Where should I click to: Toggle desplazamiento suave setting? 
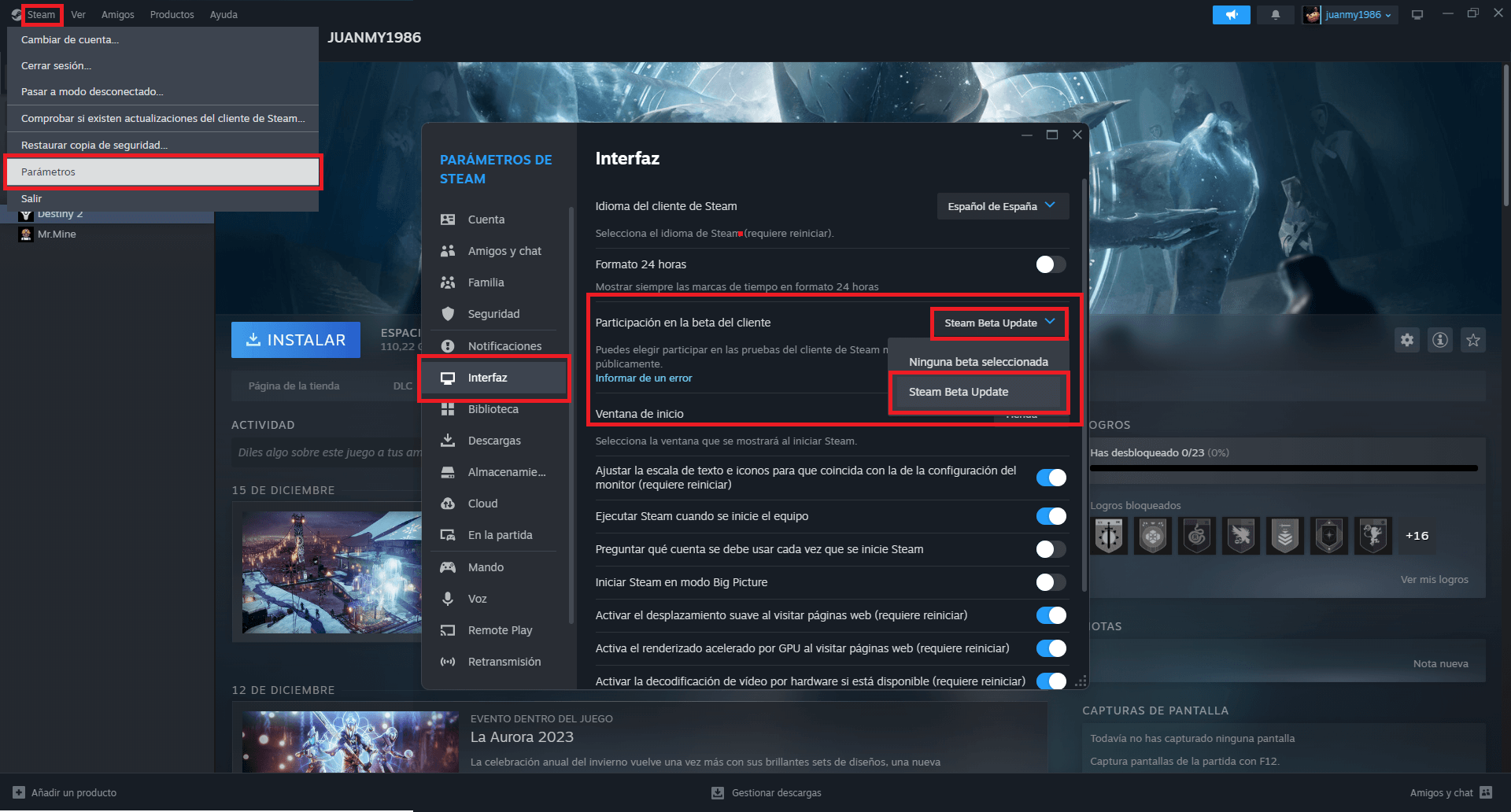(1051, 615)
